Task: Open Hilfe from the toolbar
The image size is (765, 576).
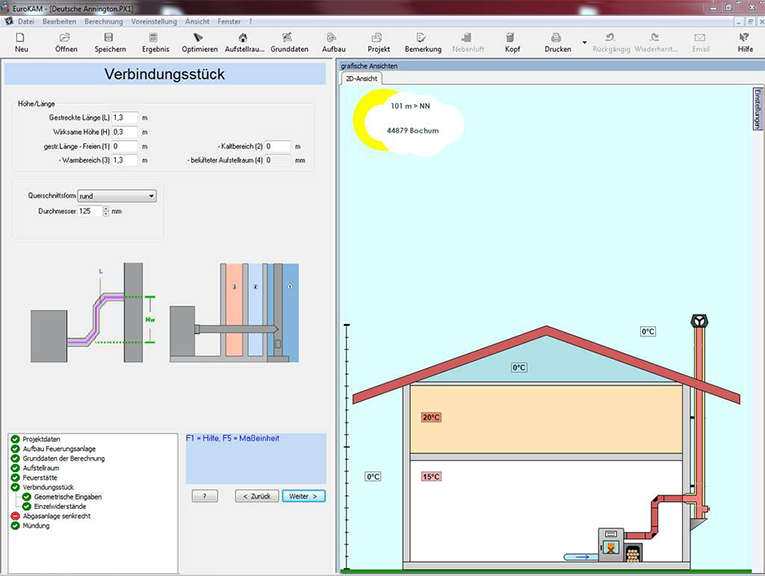Action: (x=745, y=41)
